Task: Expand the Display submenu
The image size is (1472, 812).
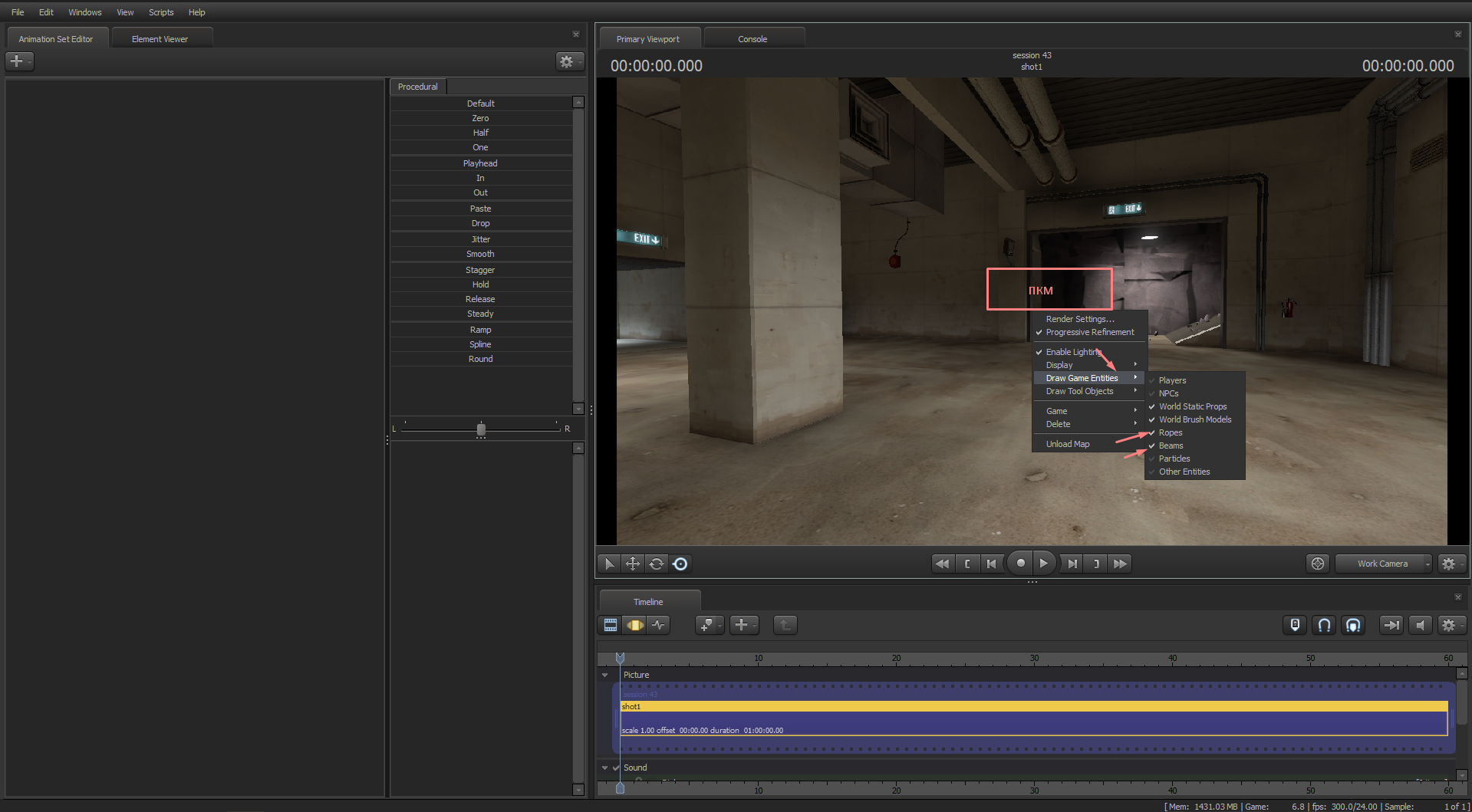Action: pyautogui.click(x=1089, y=365)
